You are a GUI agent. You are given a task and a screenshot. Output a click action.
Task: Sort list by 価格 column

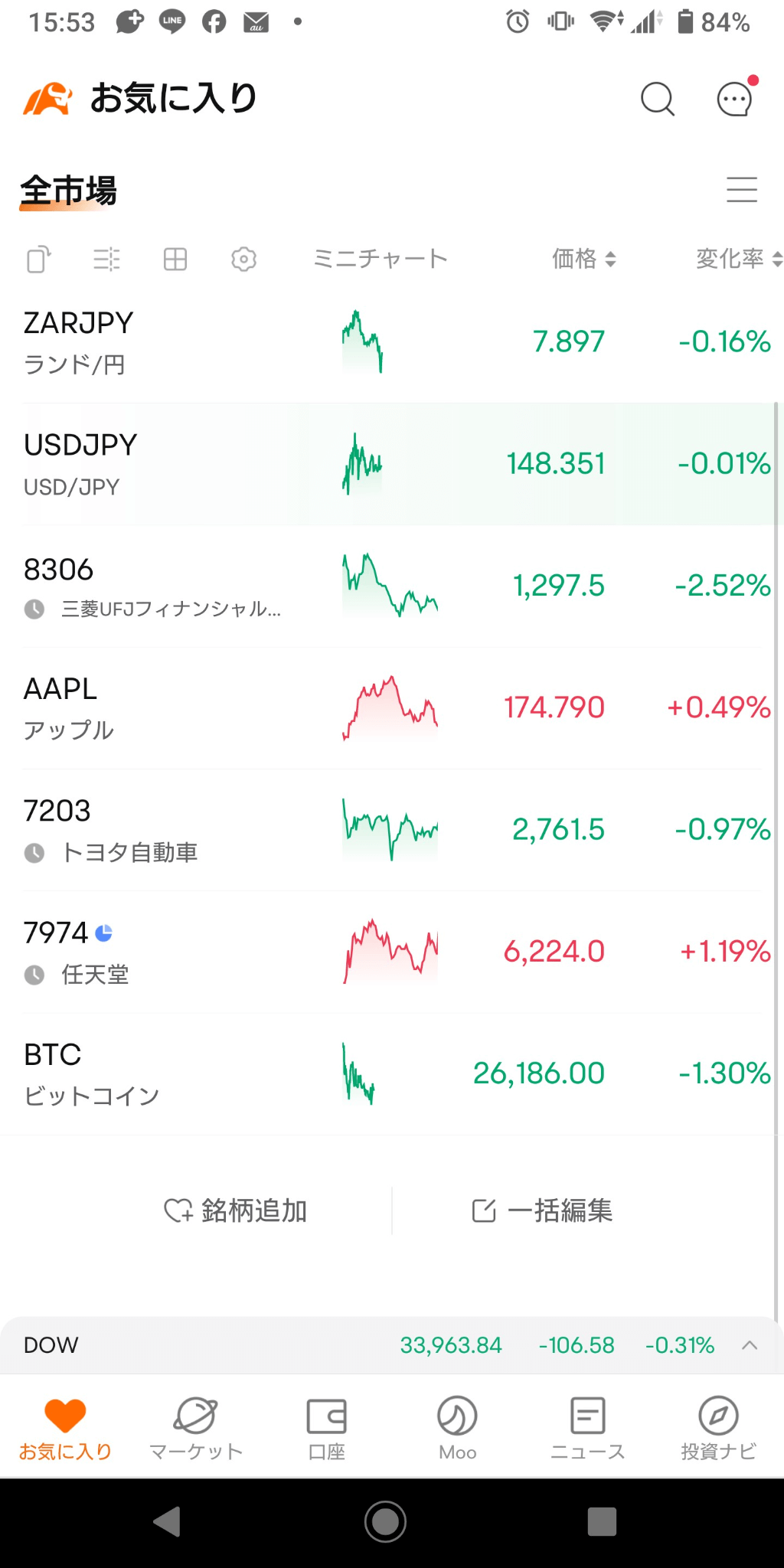pos(583,260)
